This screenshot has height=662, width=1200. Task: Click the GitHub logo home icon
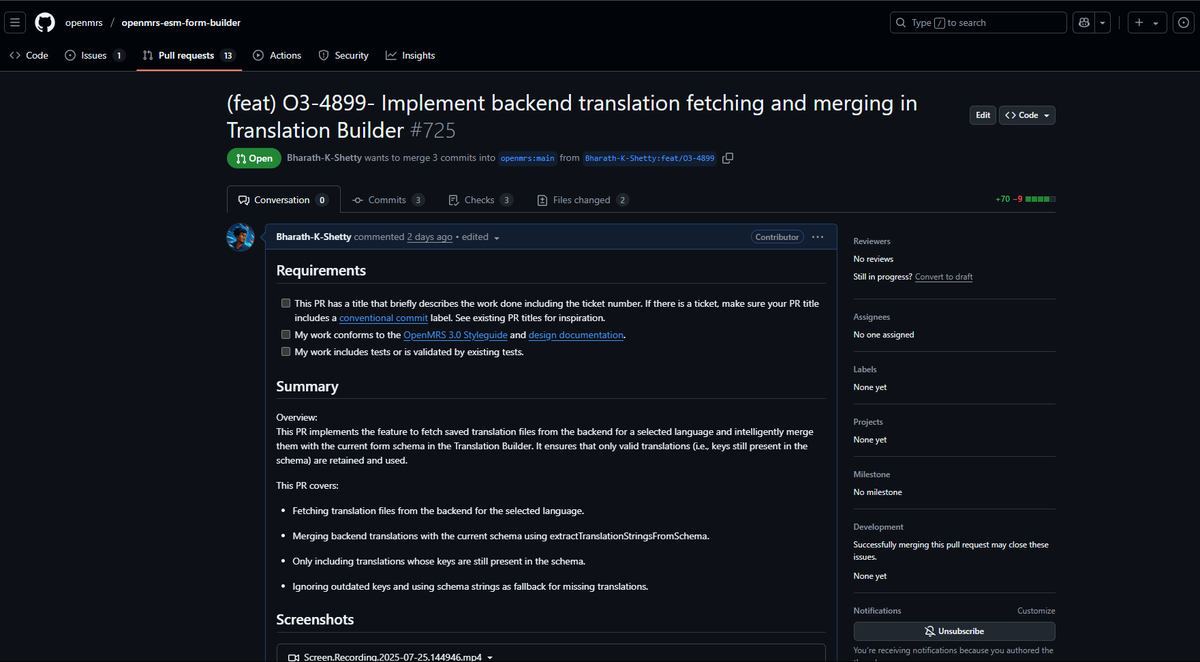tap(45, 22)
